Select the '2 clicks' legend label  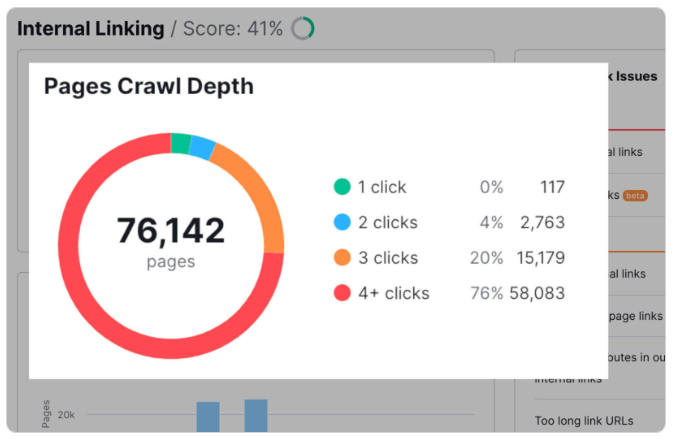388,222
